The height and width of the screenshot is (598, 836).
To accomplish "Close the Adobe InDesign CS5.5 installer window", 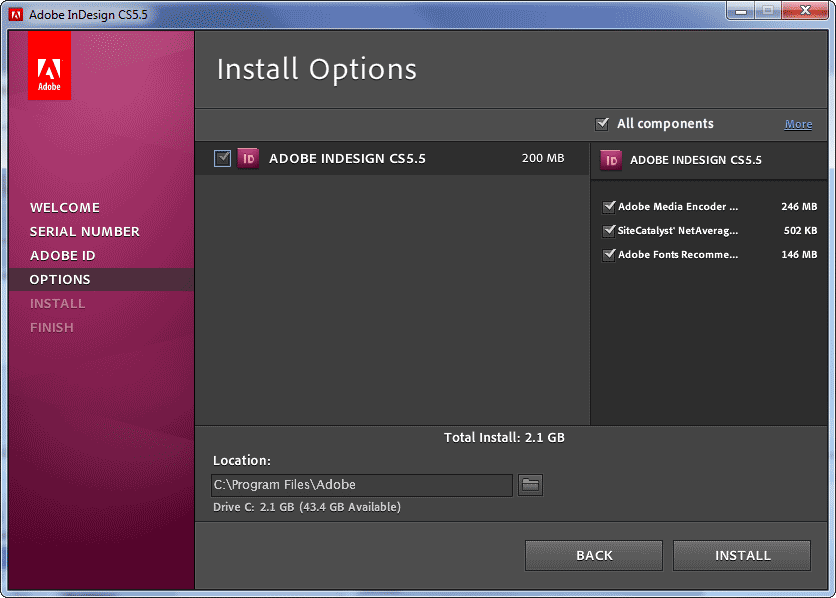I will [805, 11].
